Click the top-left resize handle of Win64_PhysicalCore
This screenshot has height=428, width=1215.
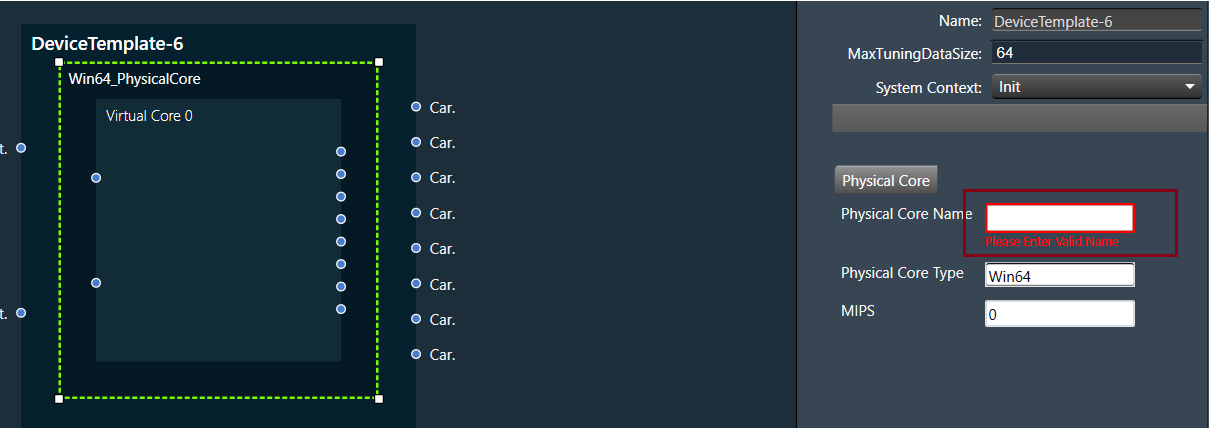pos(59,62)
